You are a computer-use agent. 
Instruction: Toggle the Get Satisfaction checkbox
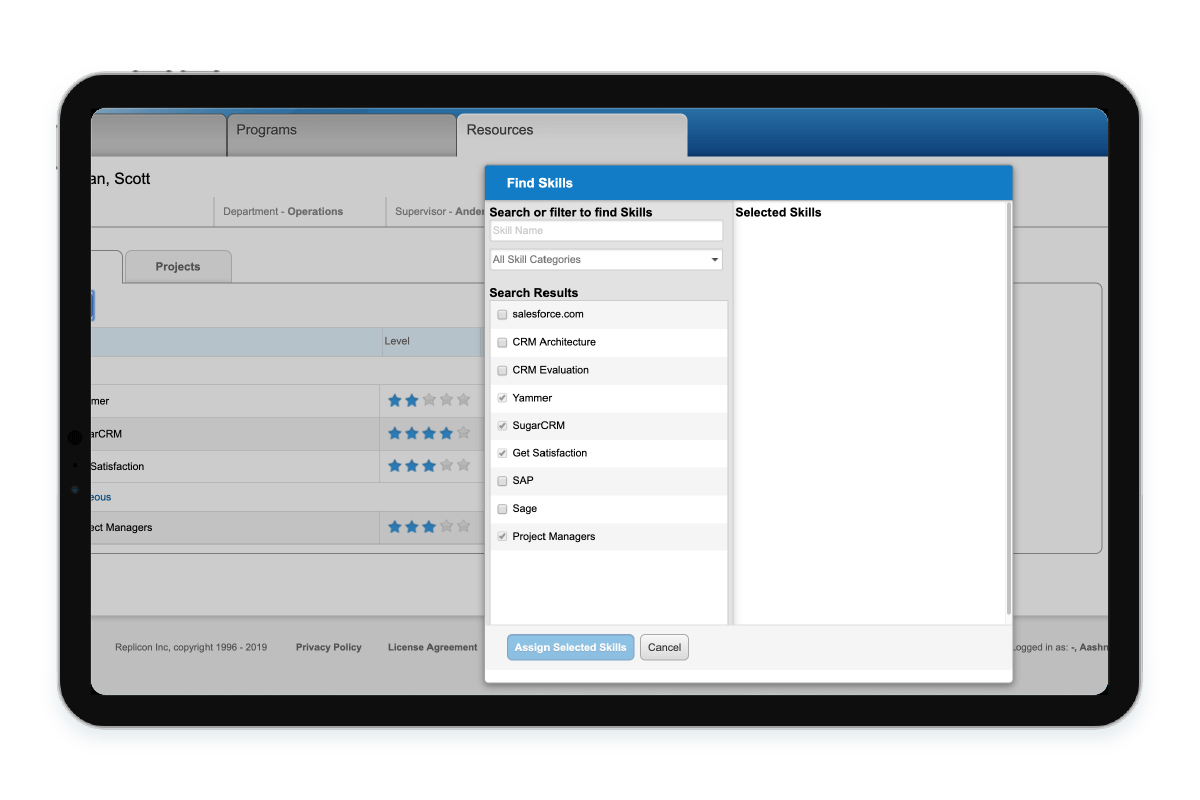coord(502,453)
